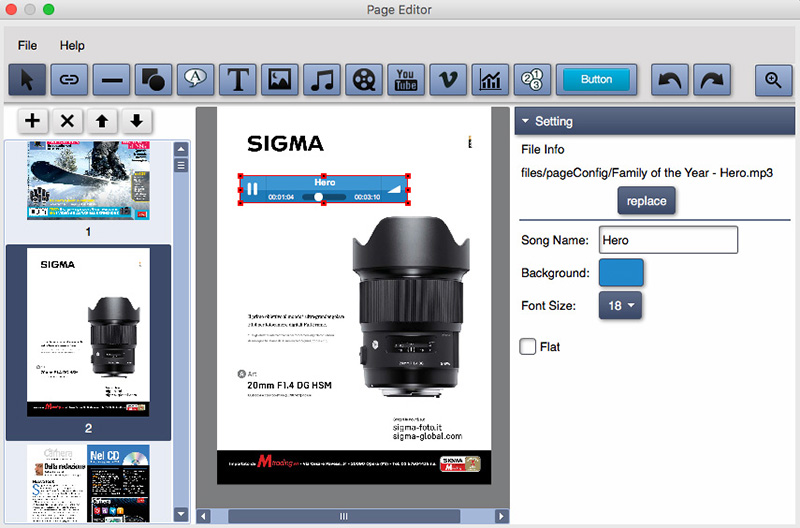The image size is (800, 528).
Task: Choose the link insertion tool
Action: coord(69,80)
